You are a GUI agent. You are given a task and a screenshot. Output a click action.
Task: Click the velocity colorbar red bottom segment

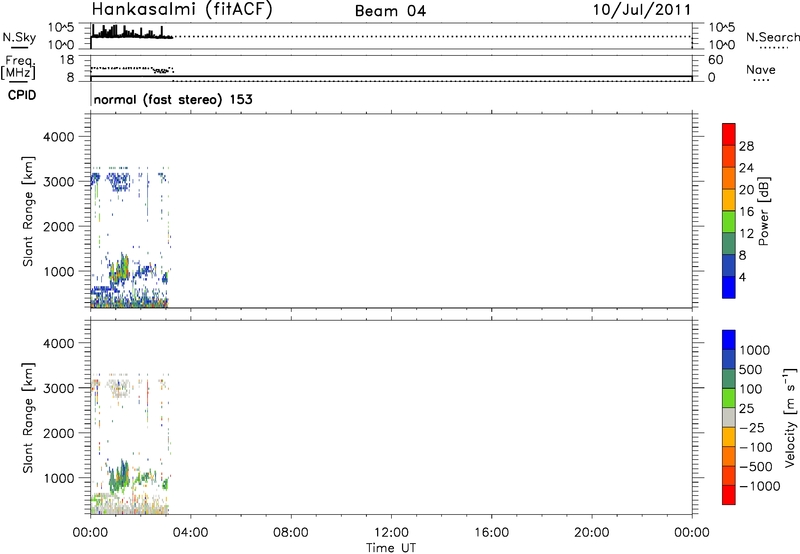[x=729, y=495]
